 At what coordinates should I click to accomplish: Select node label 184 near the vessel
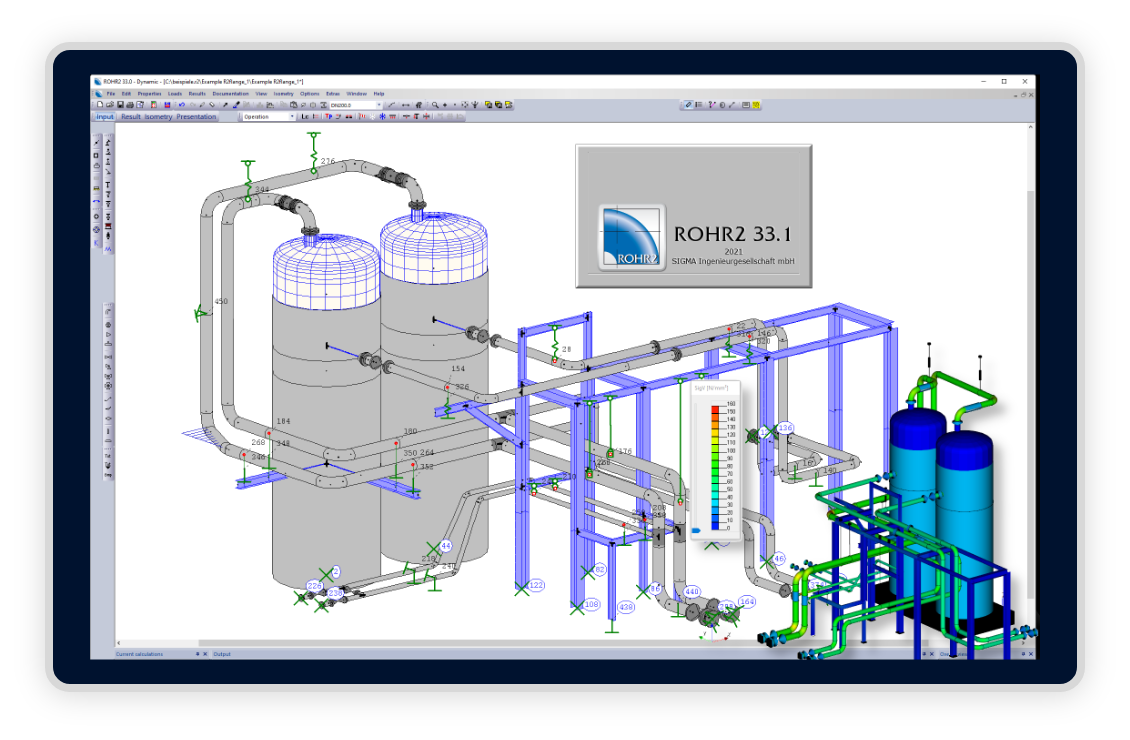pyautogui.click(x=283, y=422)
